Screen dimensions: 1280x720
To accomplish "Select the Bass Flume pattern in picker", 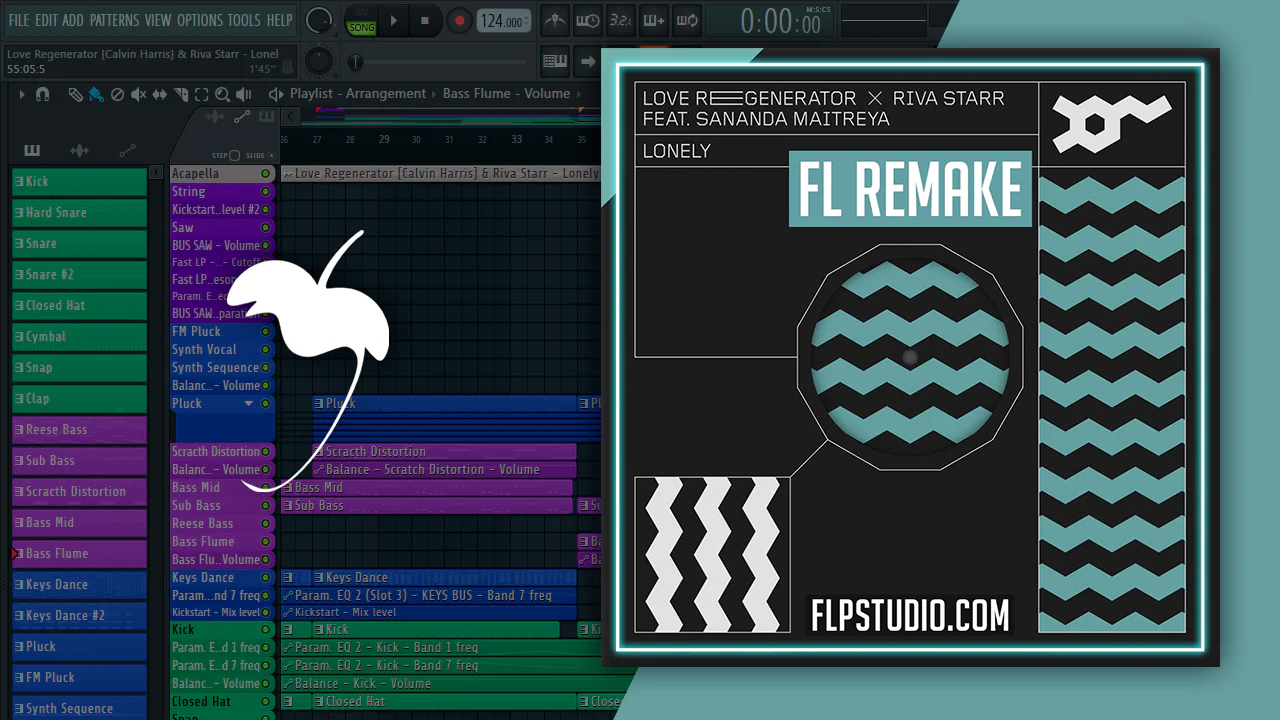I will coord(79,554).
